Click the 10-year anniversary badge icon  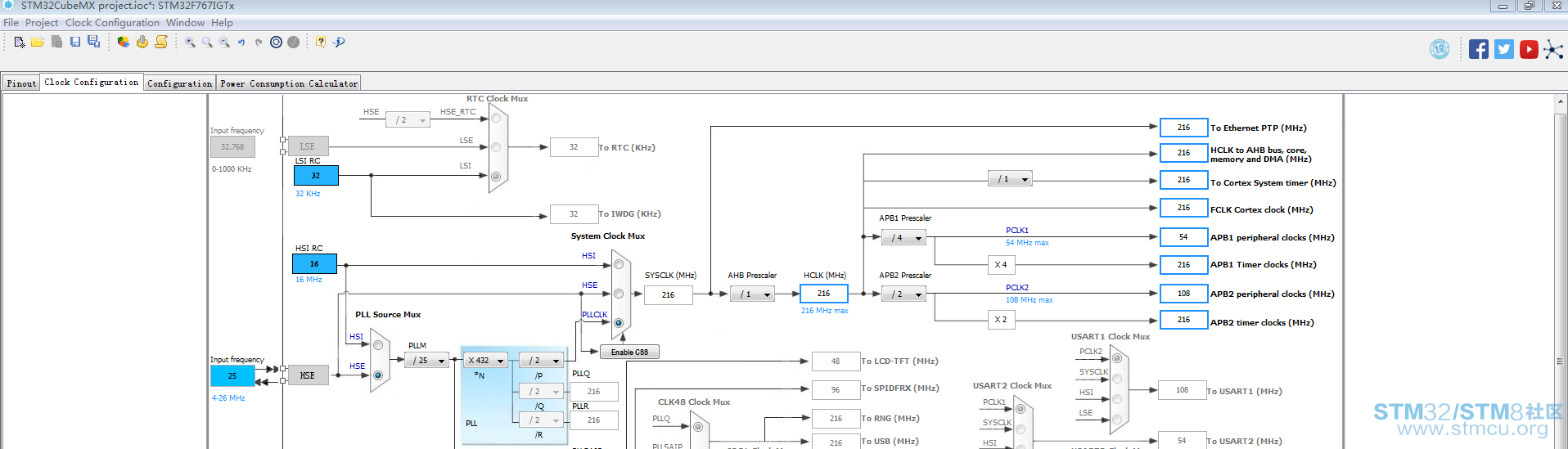[1440, 49]
